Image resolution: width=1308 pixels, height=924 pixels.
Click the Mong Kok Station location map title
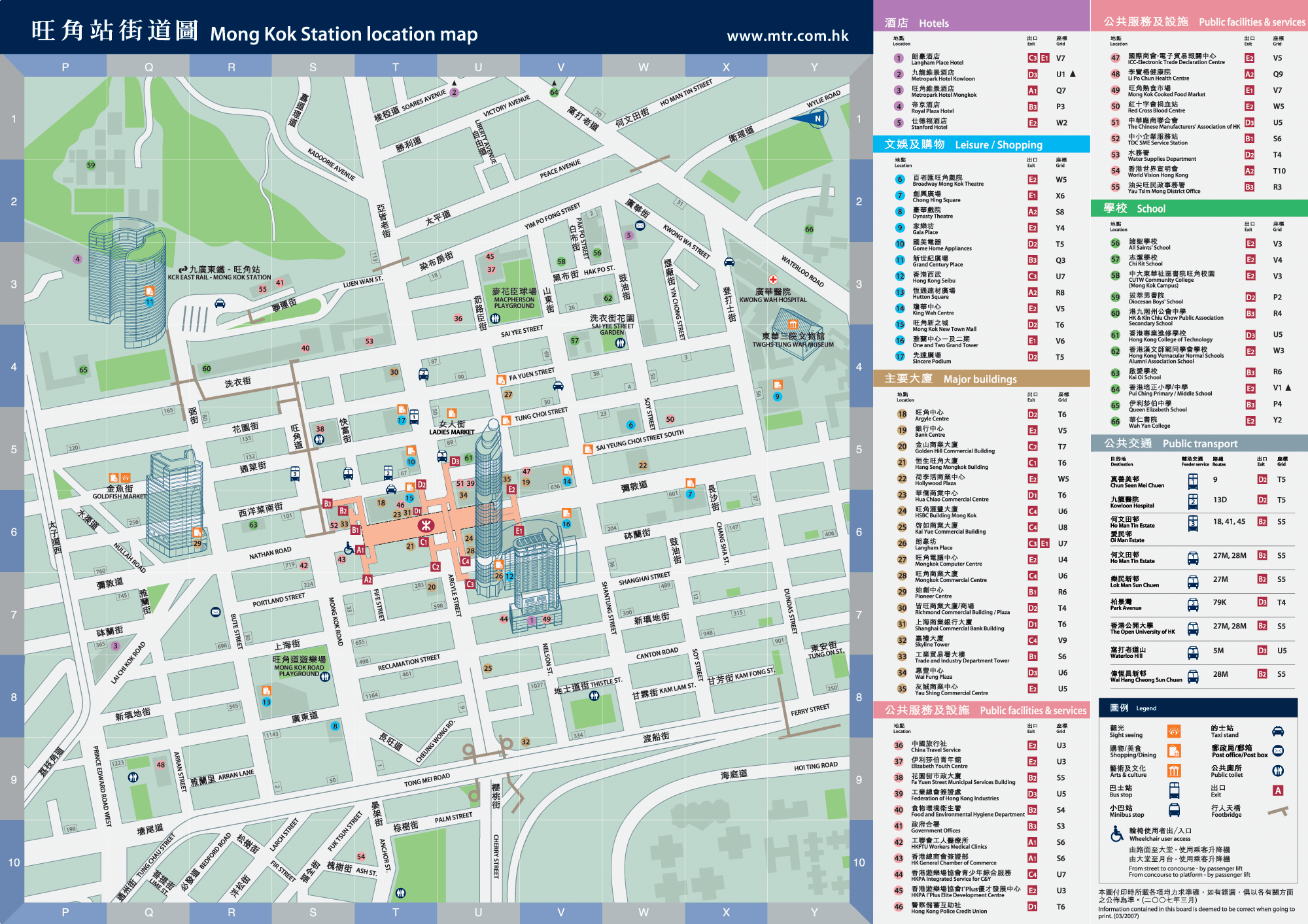click(x=344, y=34)
